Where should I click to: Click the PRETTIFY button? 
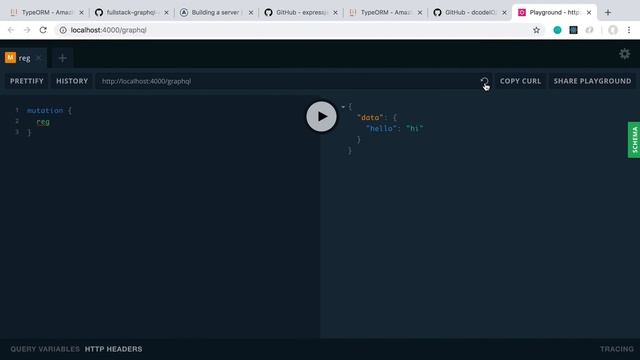pyautogui.click(x=27, y=81)
